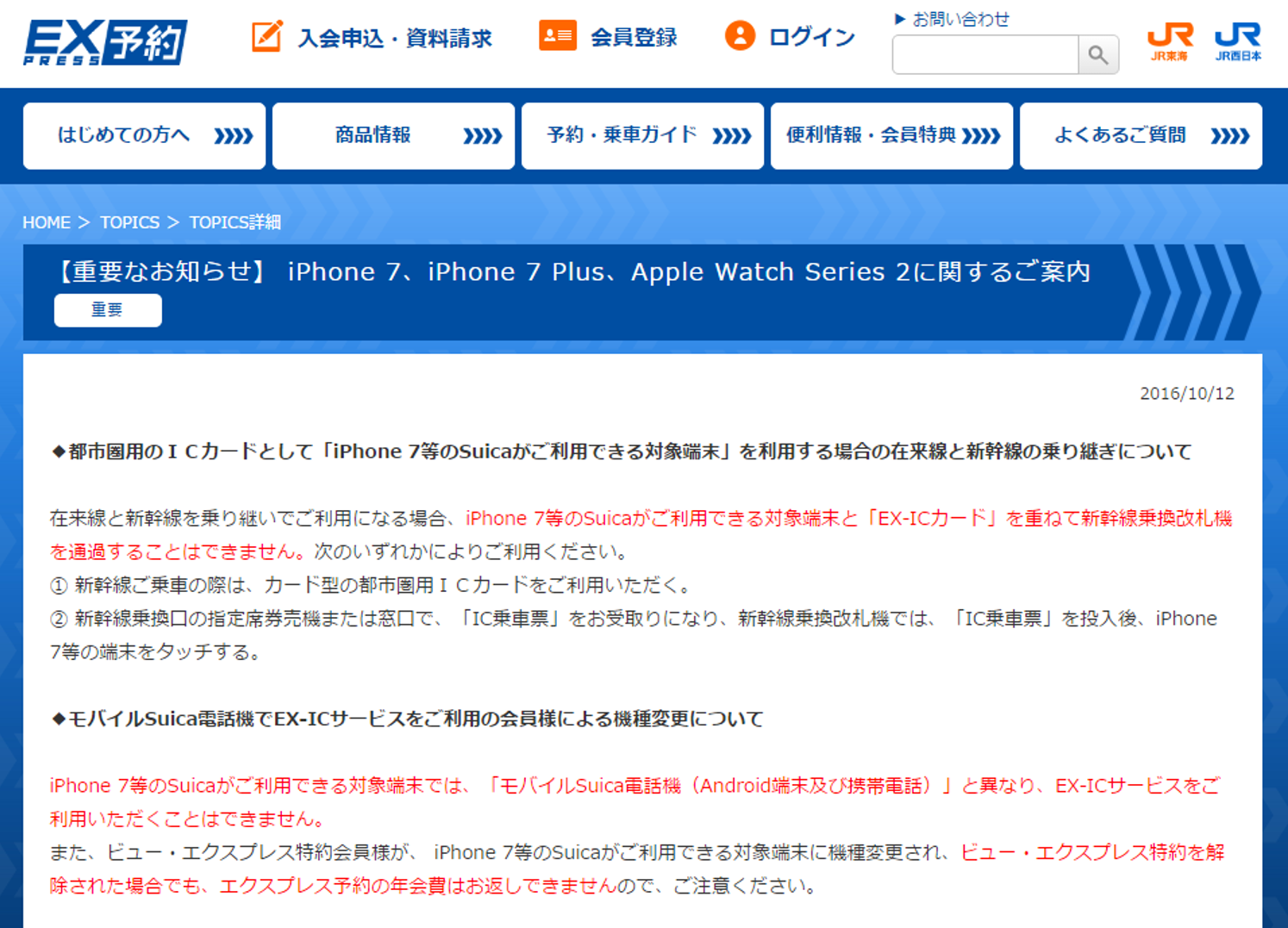Click the pencil icon beside 入会申込・資料請求

pyautogui.click(x=266, y=36)
